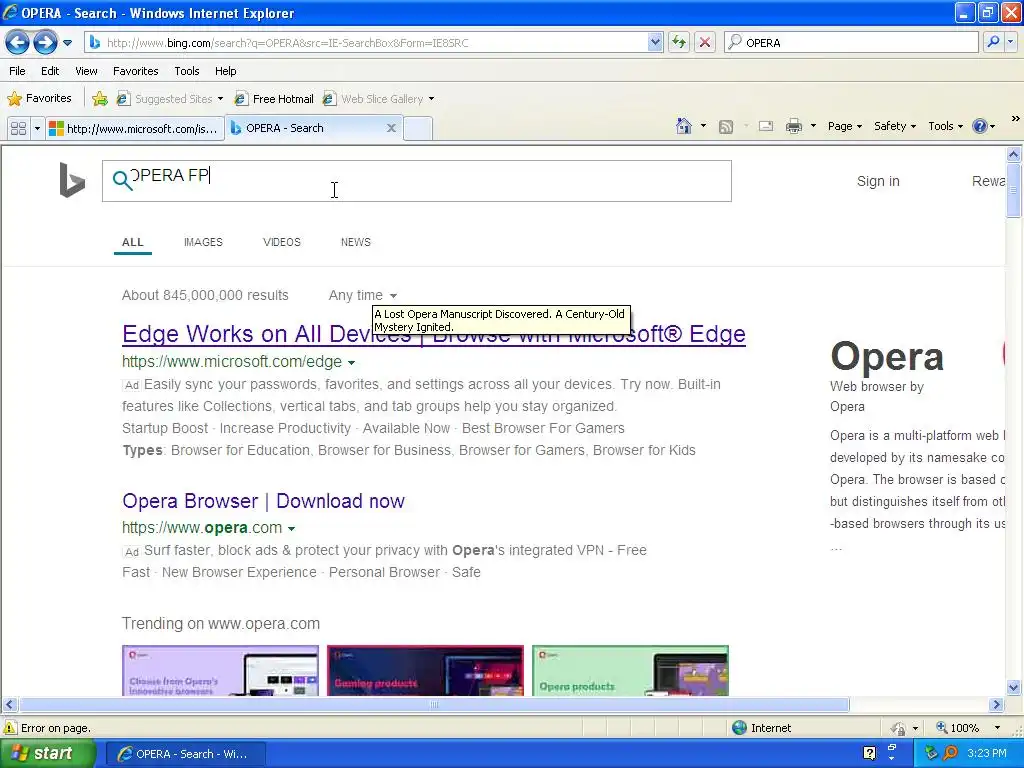Open Choose from Opera's browsers thumbnail
This screenshot has width=1024, height=768.
click(220, 671)
